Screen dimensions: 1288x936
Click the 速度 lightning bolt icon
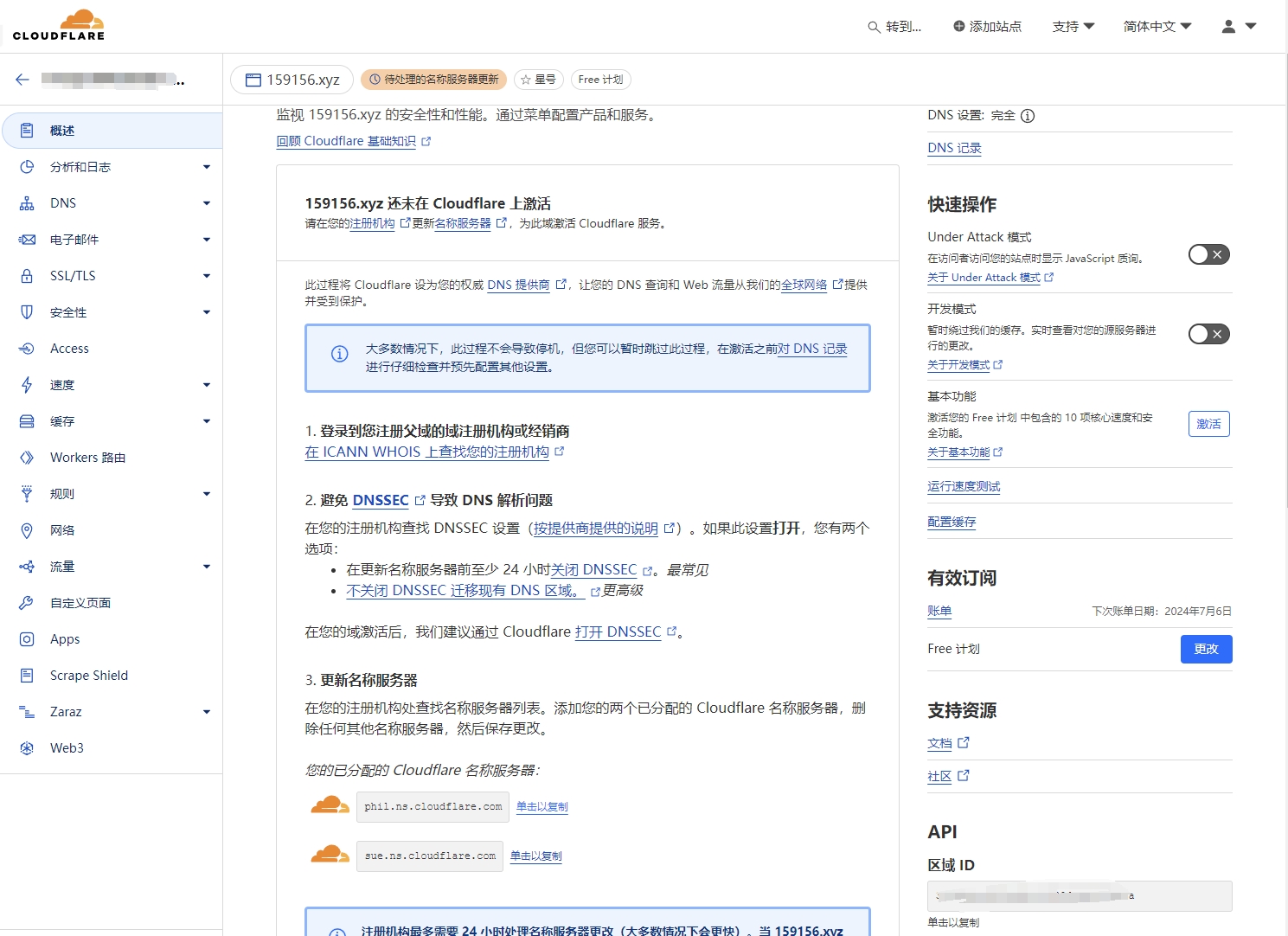pyautogui.click(x=27, y=385)
